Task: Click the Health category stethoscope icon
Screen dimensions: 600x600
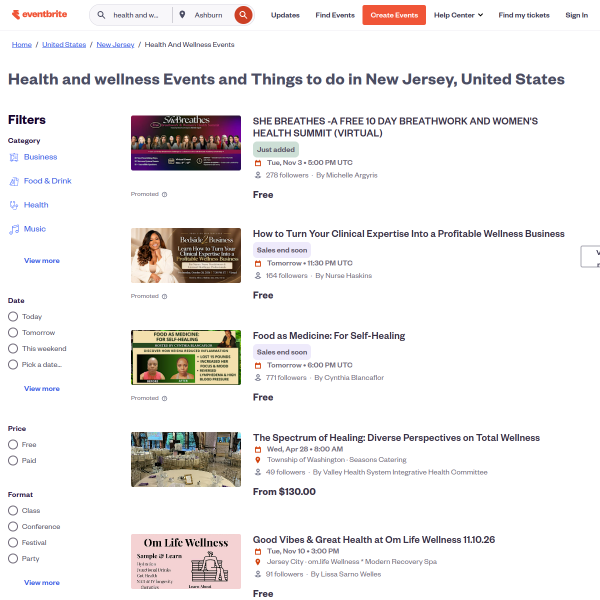Action: tap(14, 205)
